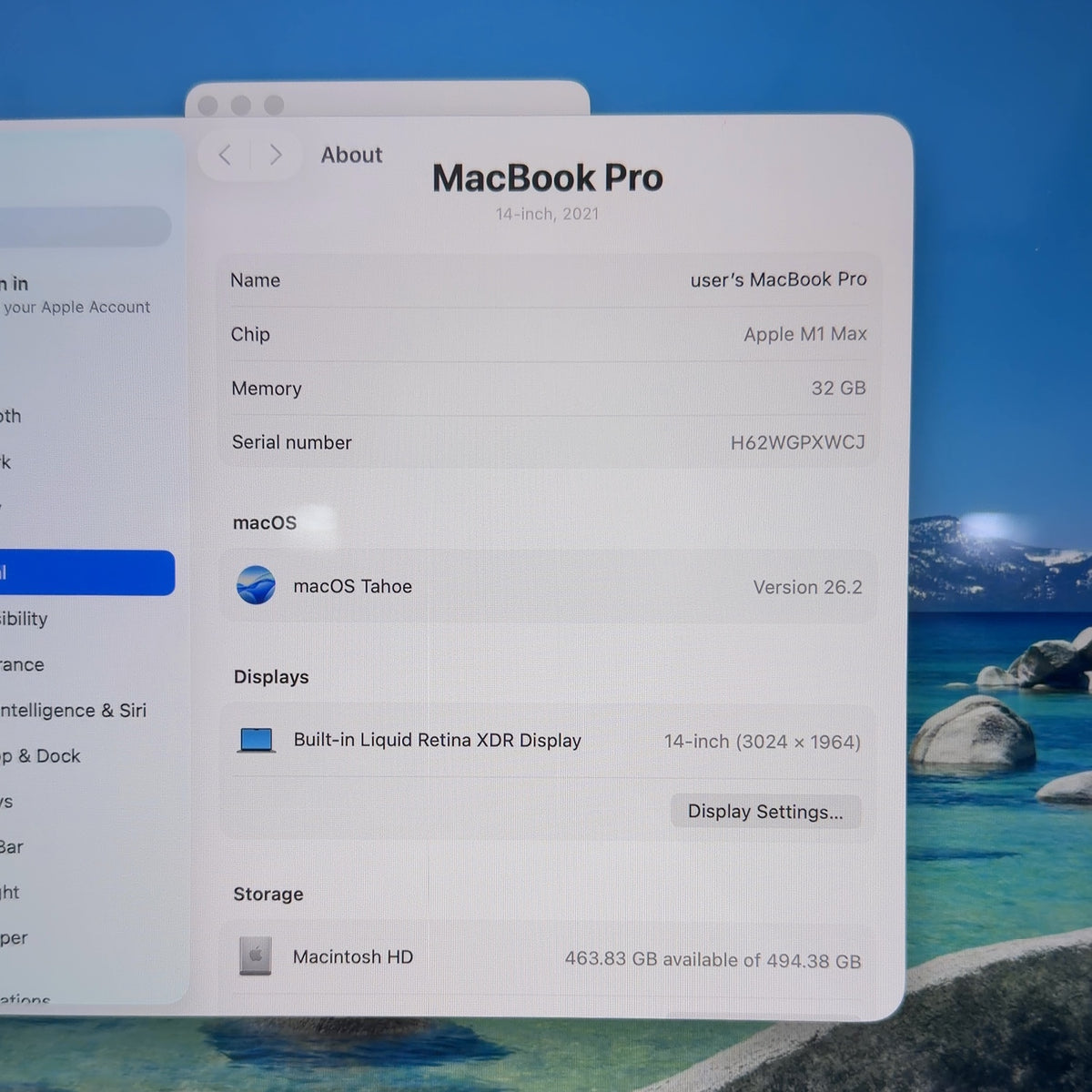The width and height of the screenshot is (1092, 1092).
Task: Click the About page title
Action: (351, 155)
